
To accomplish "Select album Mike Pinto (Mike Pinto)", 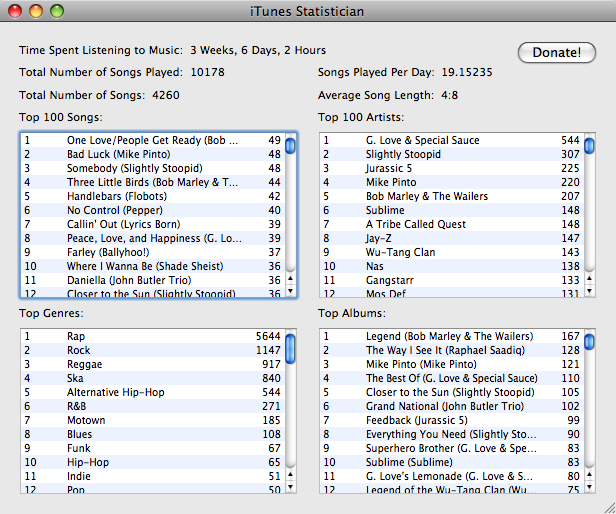I will click(x=452, y=364).
